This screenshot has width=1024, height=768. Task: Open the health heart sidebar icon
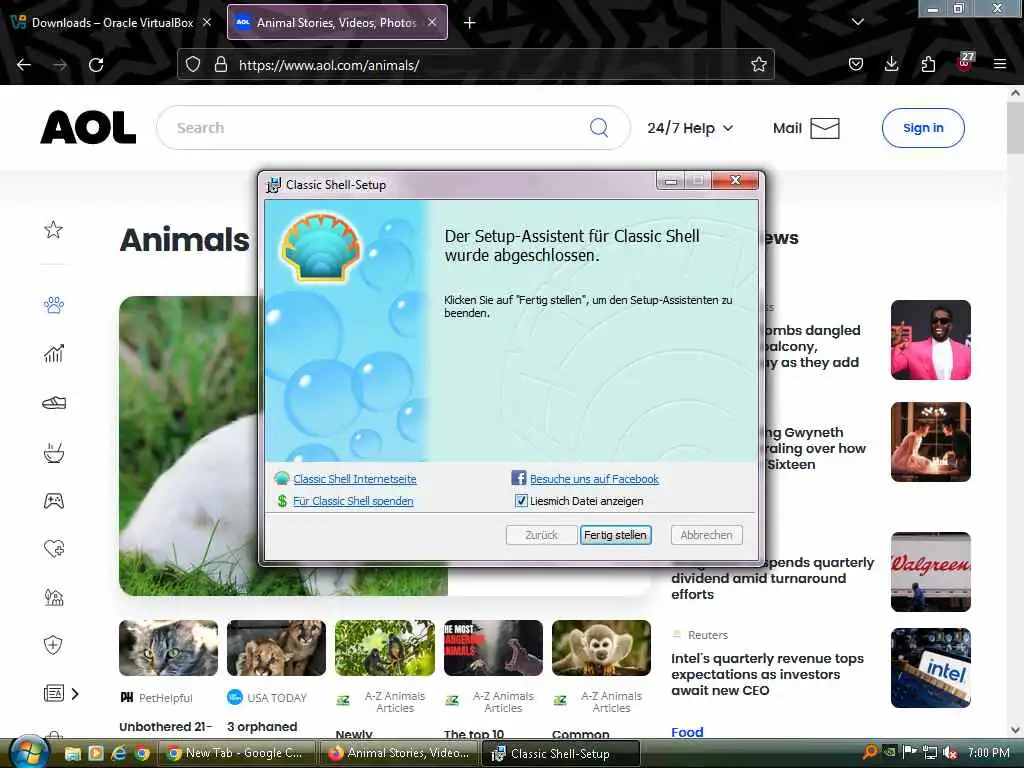tap(54, 549)
